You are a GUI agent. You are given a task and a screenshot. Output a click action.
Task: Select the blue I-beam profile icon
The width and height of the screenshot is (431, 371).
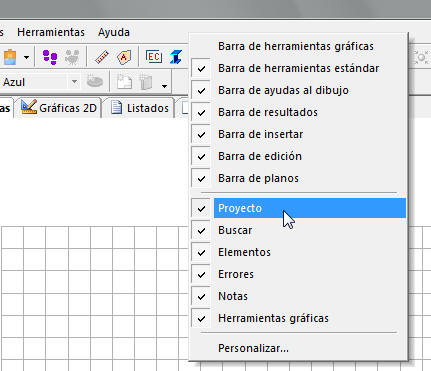[176, 57]
